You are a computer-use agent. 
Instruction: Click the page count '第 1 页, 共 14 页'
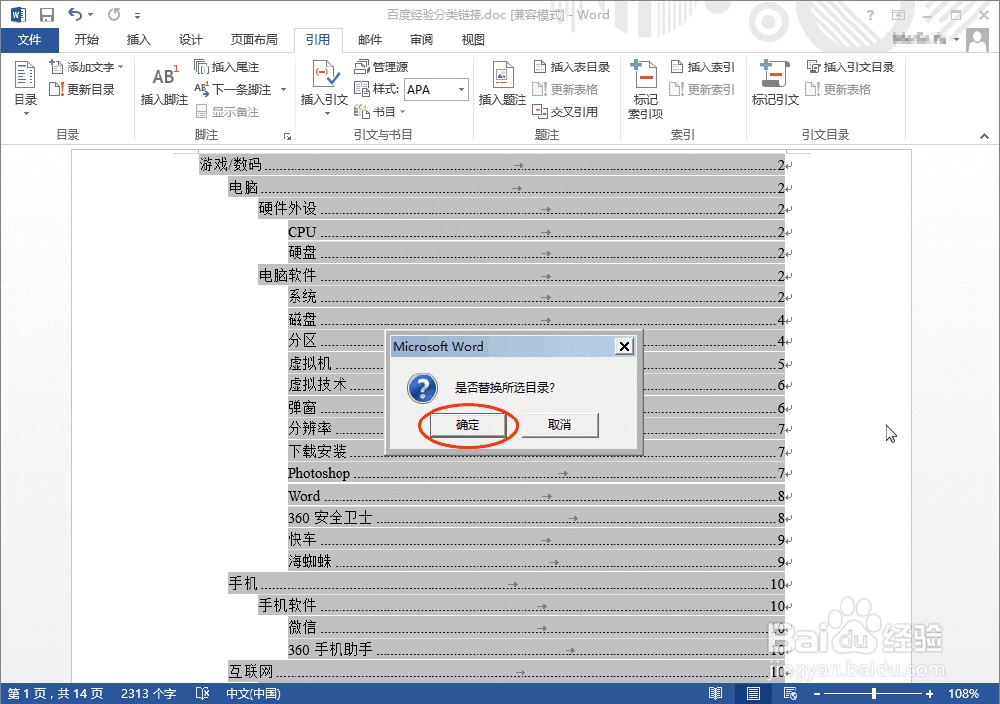55,693
